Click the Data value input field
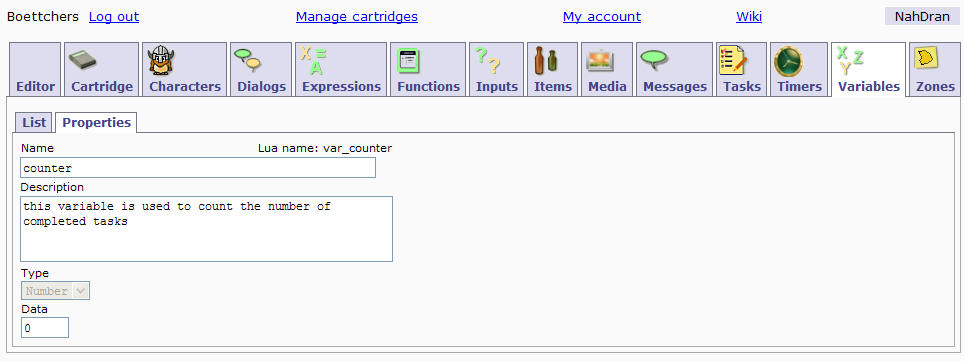 pyautogui.click(x=45, y=328)
